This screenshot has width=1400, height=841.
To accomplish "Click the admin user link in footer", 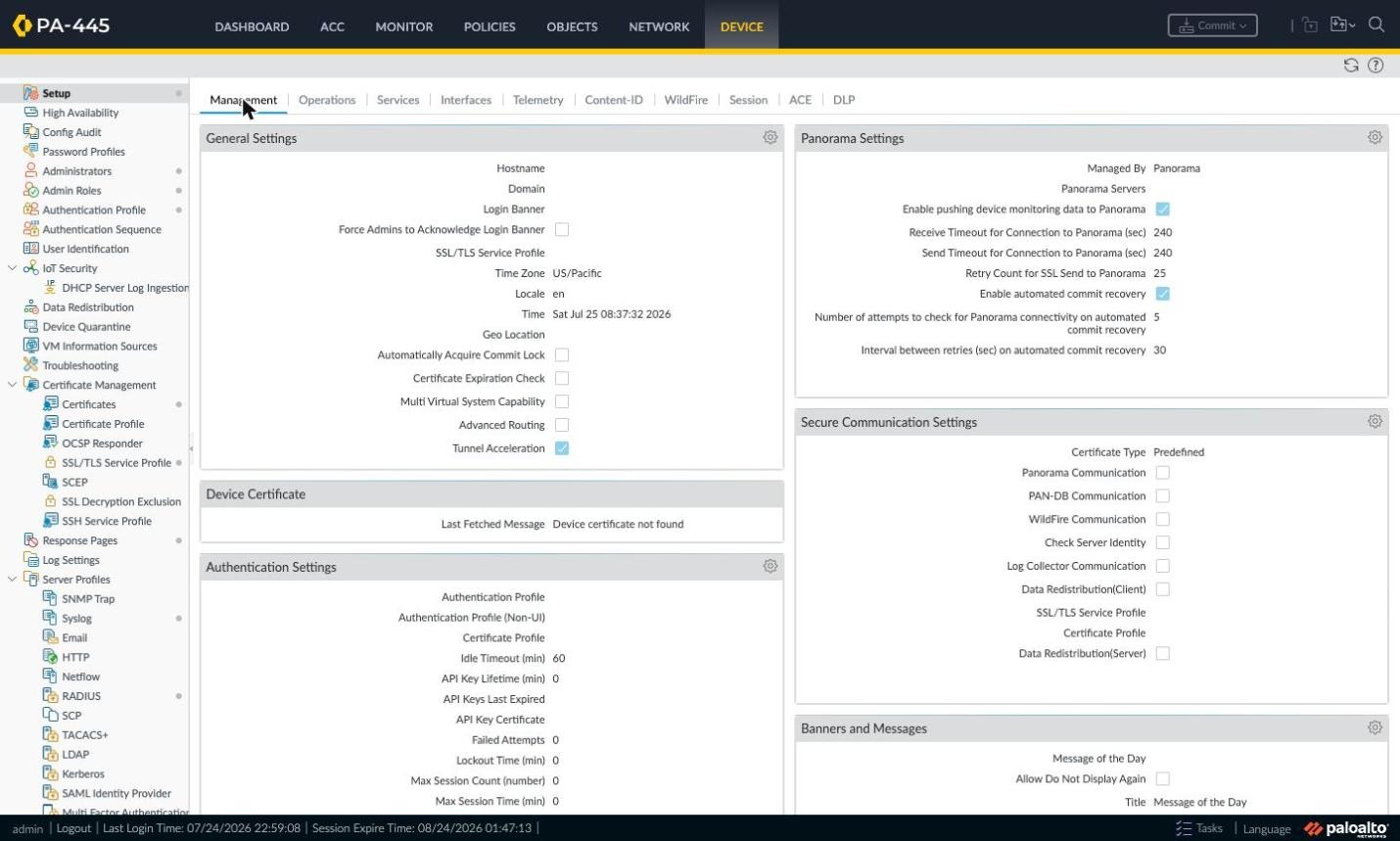I will (x=27, y=829).
